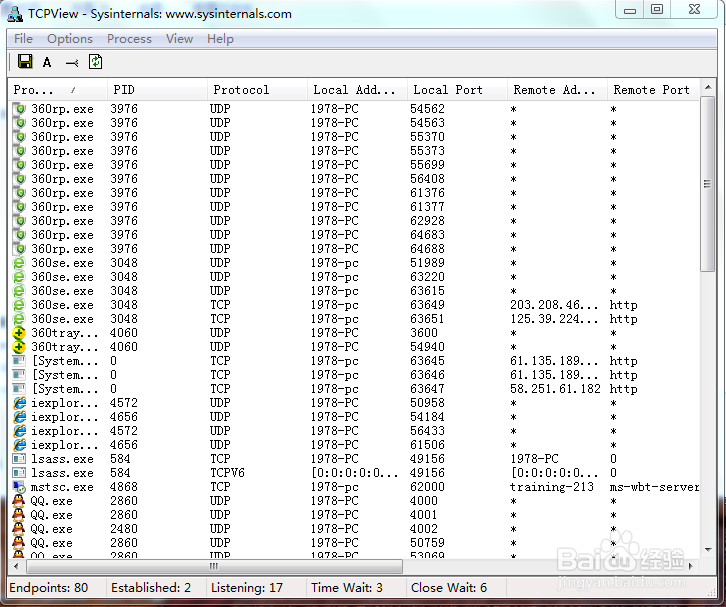
Task: Click Time Wait: 3 in status bar
Action: [x=347, y=588]
